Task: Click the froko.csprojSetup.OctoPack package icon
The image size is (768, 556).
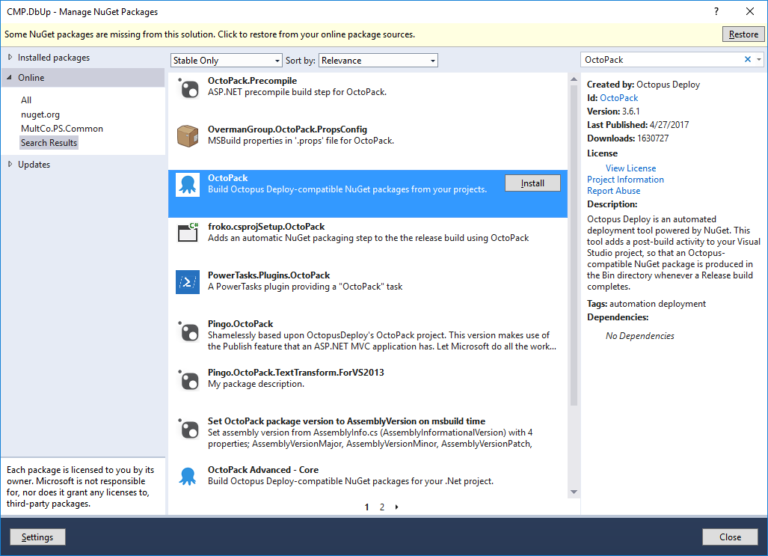Action: coord(187,233)
